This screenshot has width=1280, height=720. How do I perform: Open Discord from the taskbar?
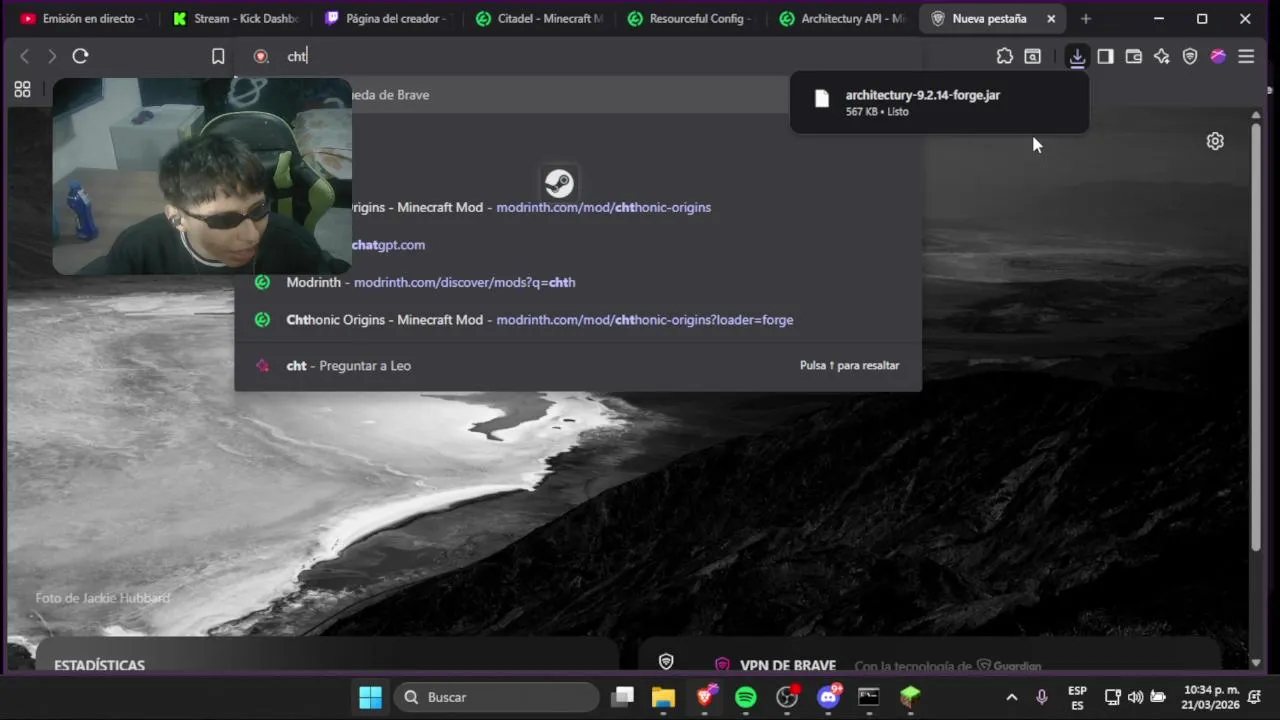[x=828, y=697]
